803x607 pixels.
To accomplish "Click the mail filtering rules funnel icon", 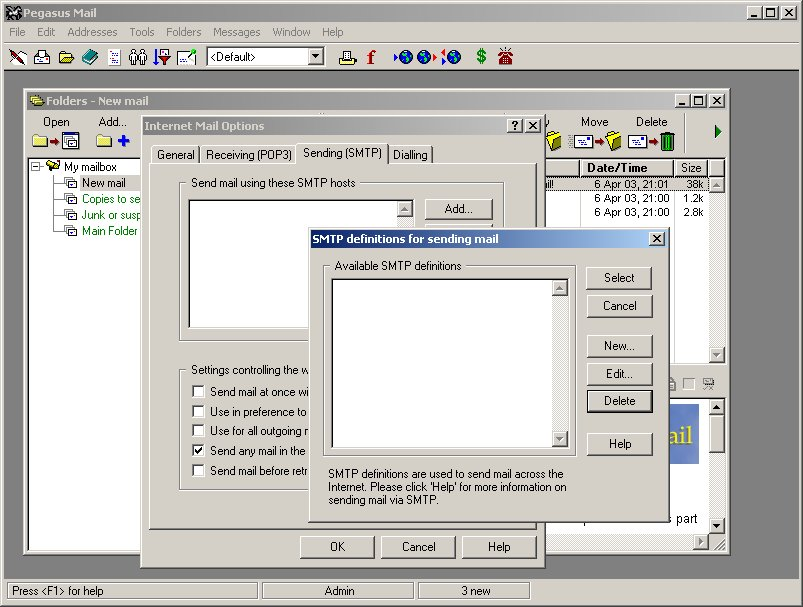I will point(162,57).
